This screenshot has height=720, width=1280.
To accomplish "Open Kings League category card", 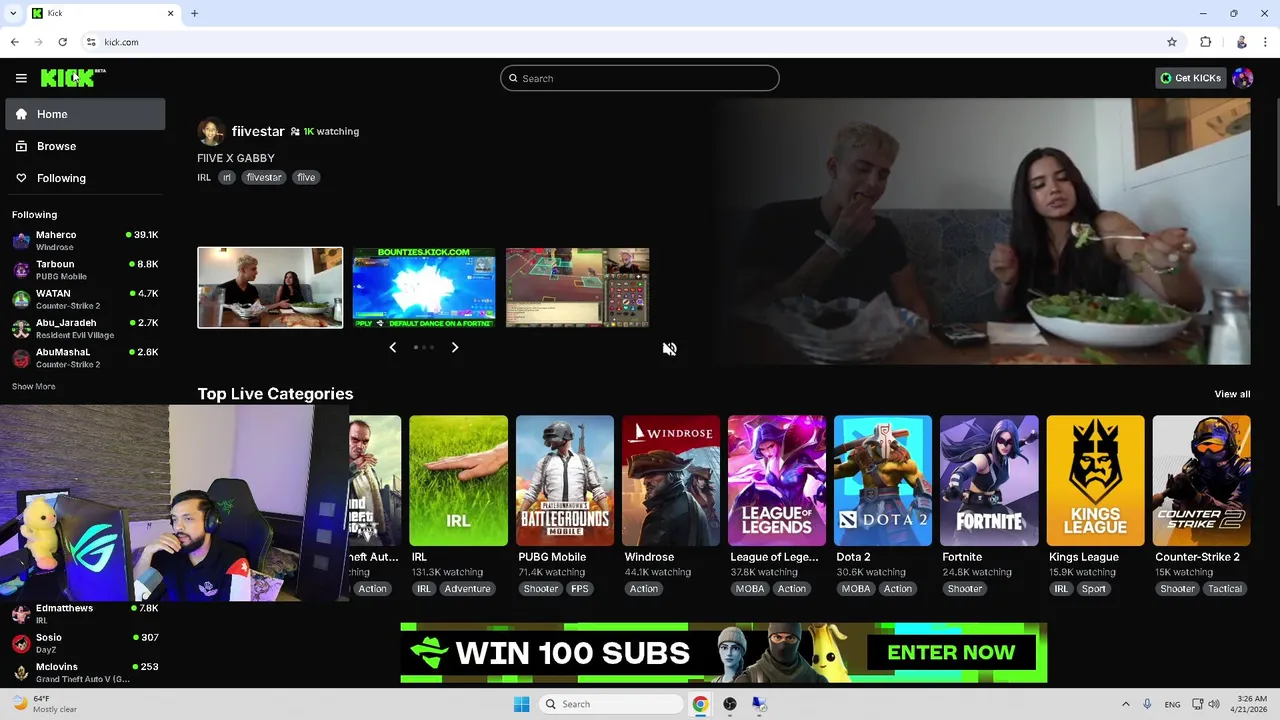I will point(1095,481).
